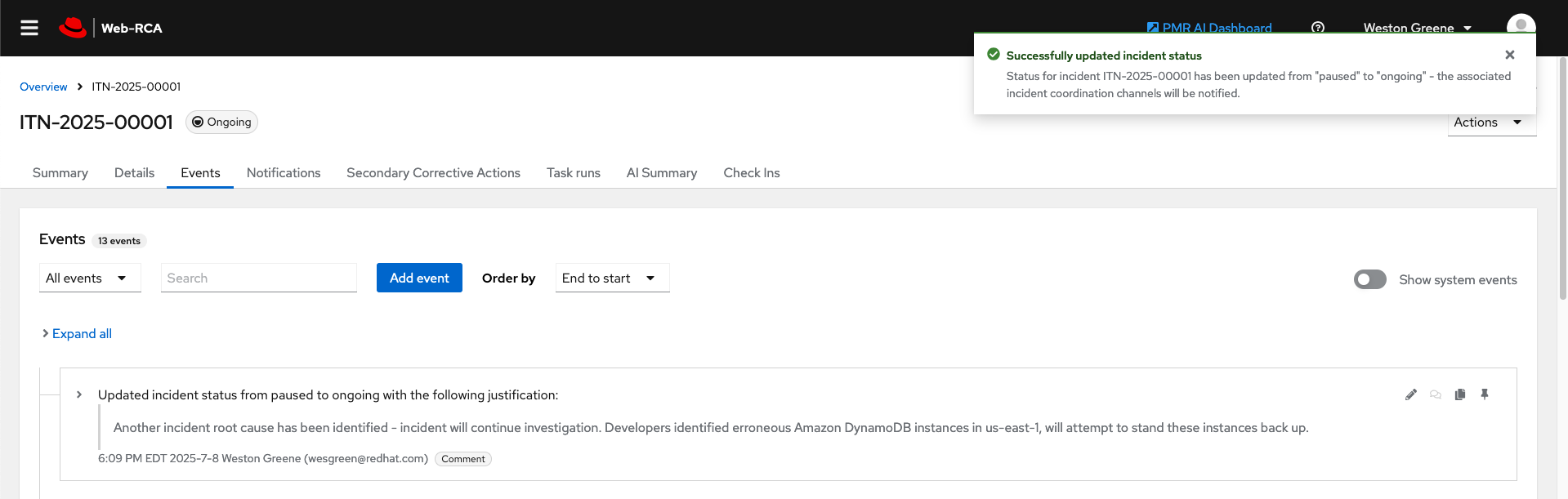Open the End to start order dropdown
1568x499 pixels.
(612, 278)
